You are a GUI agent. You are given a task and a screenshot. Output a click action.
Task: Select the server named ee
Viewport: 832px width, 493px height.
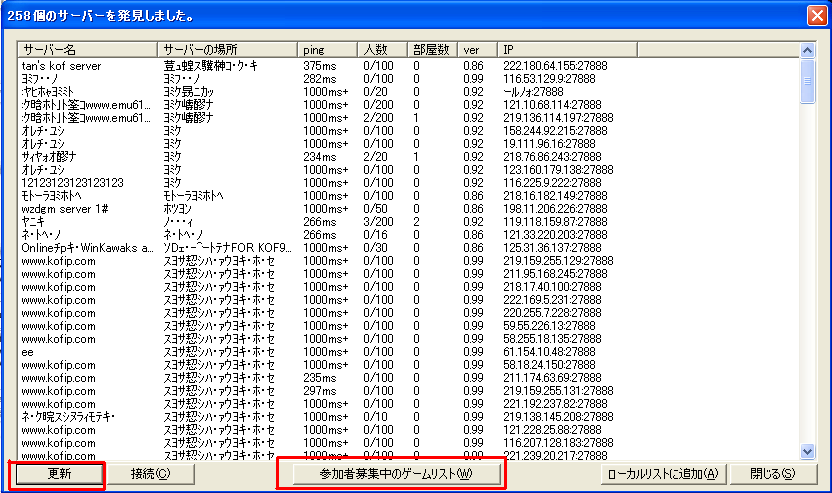(28, 352)
